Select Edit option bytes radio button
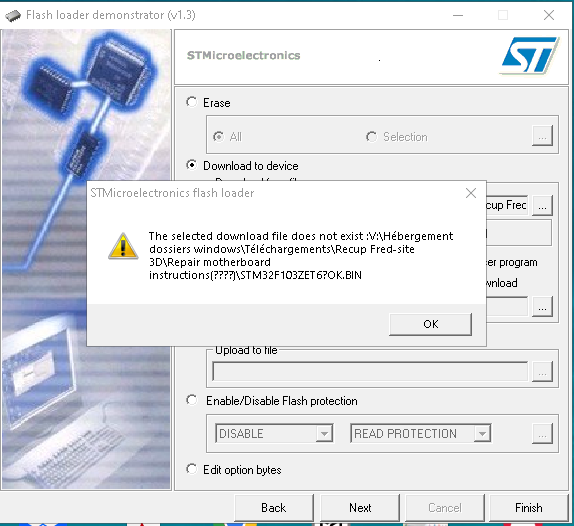Viewport: 574px width, 526px height. click(191, 469)
